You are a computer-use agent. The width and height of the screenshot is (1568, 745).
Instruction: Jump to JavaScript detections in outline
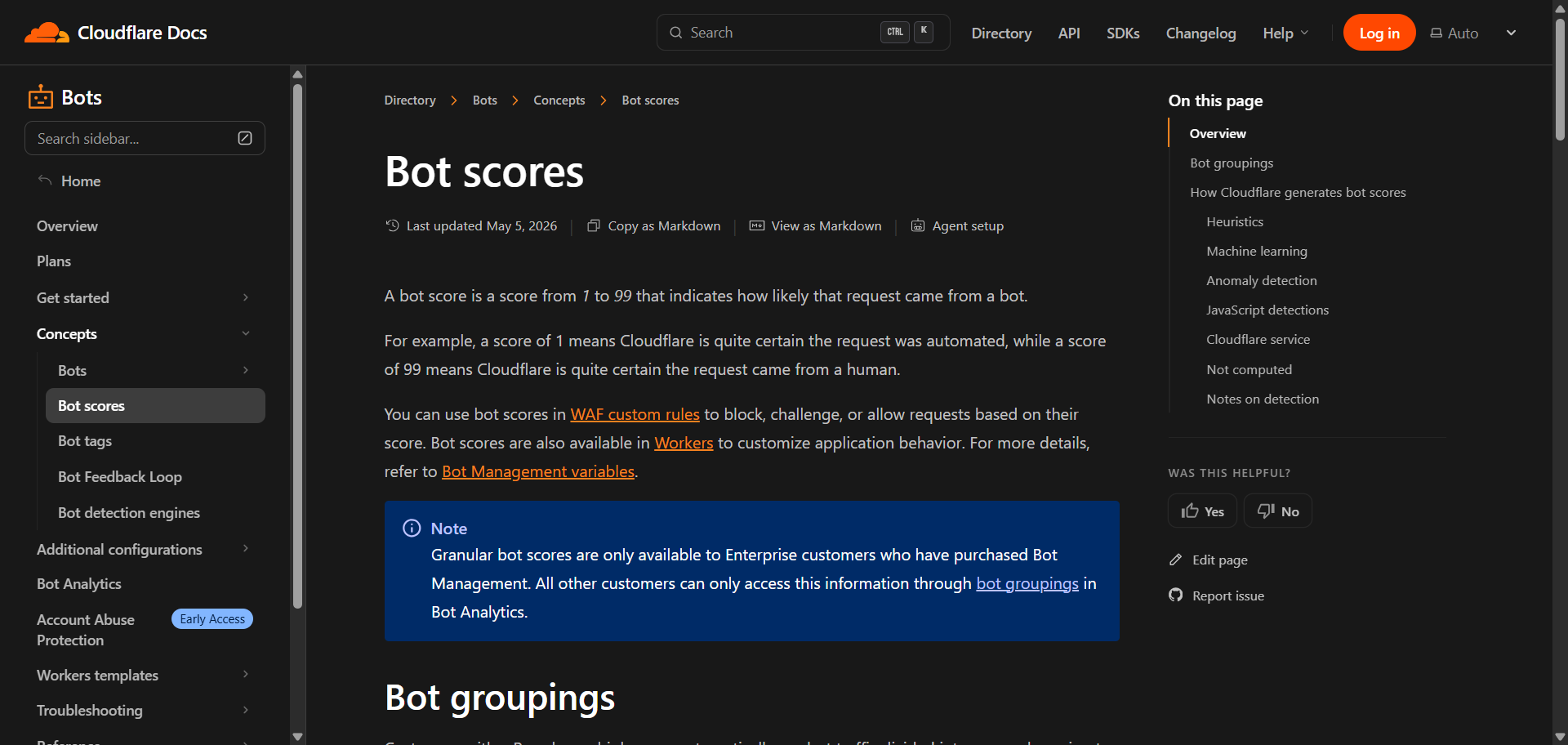point(1267,310)
